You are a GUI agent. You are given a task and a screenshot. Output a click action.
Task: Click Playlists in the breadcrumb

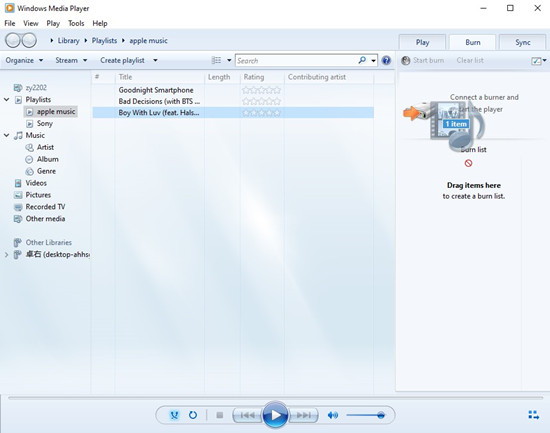[x=104, y=41]
